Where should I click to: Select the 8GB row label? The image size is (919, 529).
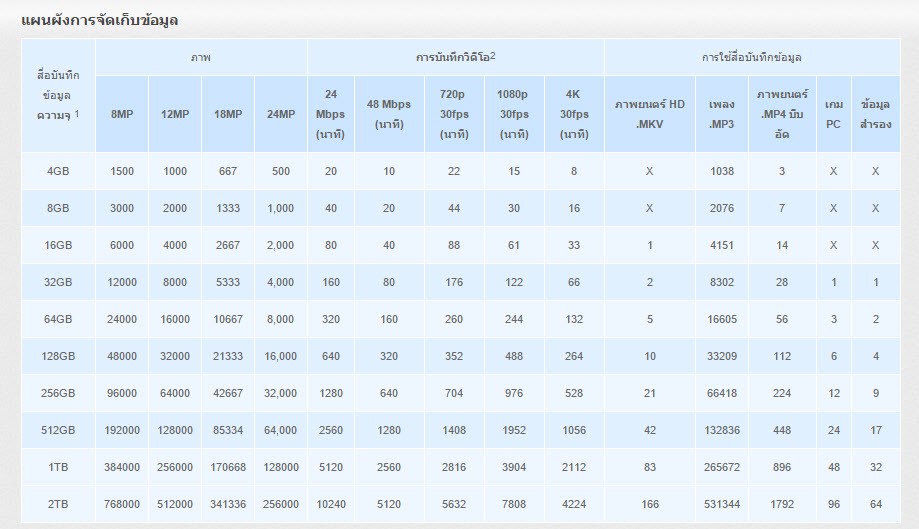[x=58, y=208]
